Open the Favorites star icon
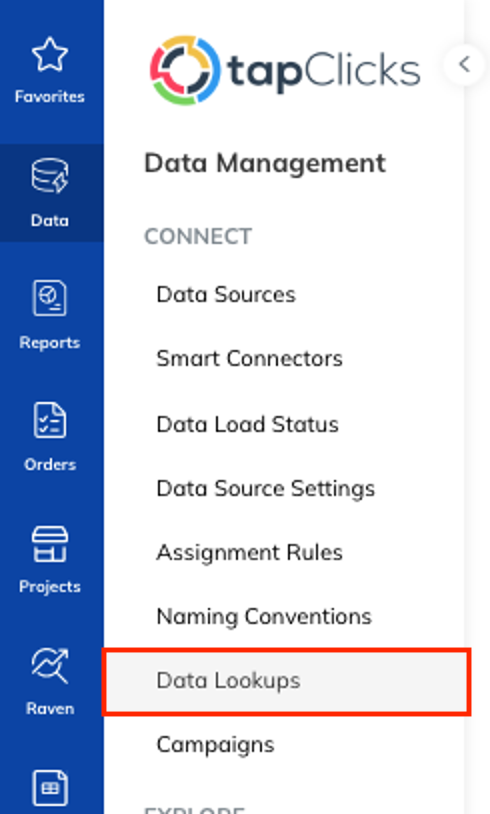This screenshot has width=490, height=814. [x=50, y=54]
